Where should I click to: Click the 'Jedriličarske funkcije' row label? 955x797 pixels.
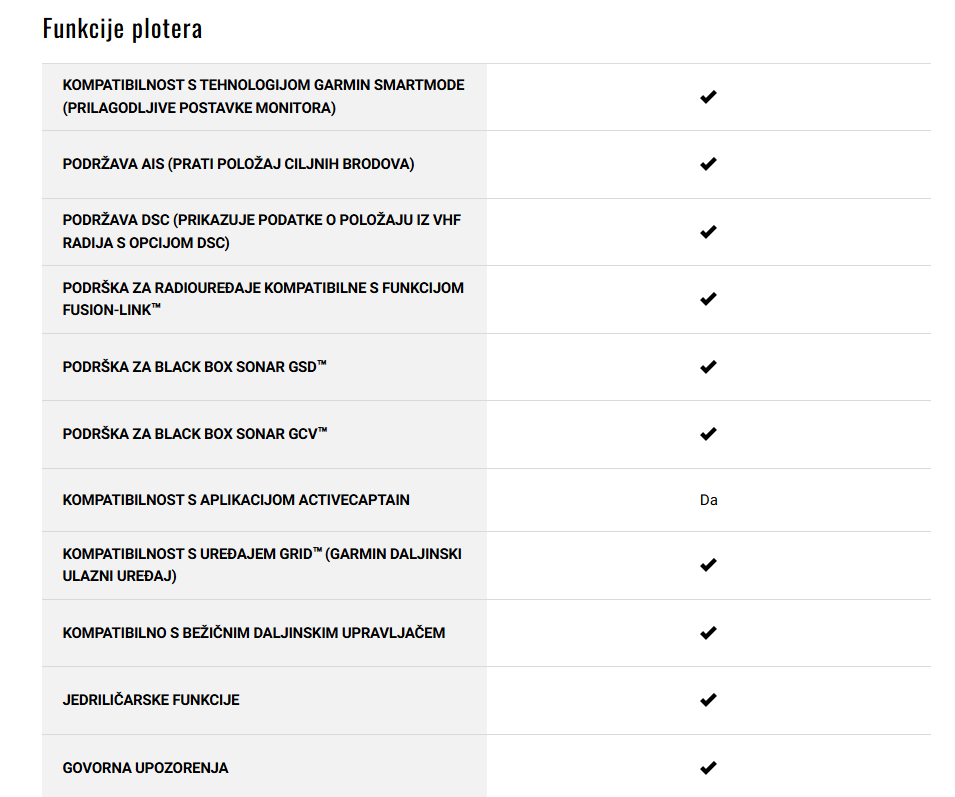(151, 700)
